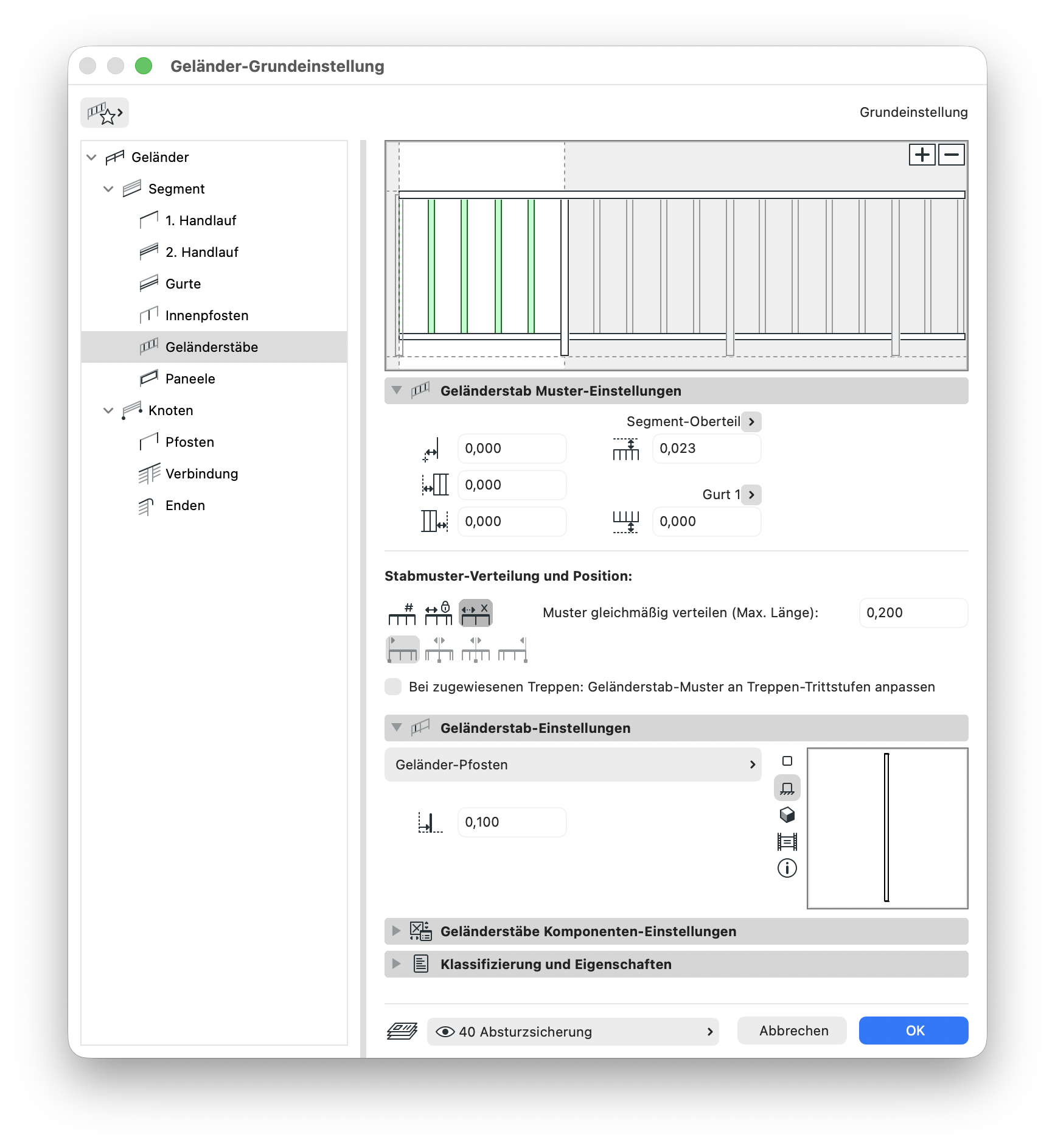Click the baluster offset field showing 0,100
The width and height of the screenshot is (1055, 1148).
[512, 822]
